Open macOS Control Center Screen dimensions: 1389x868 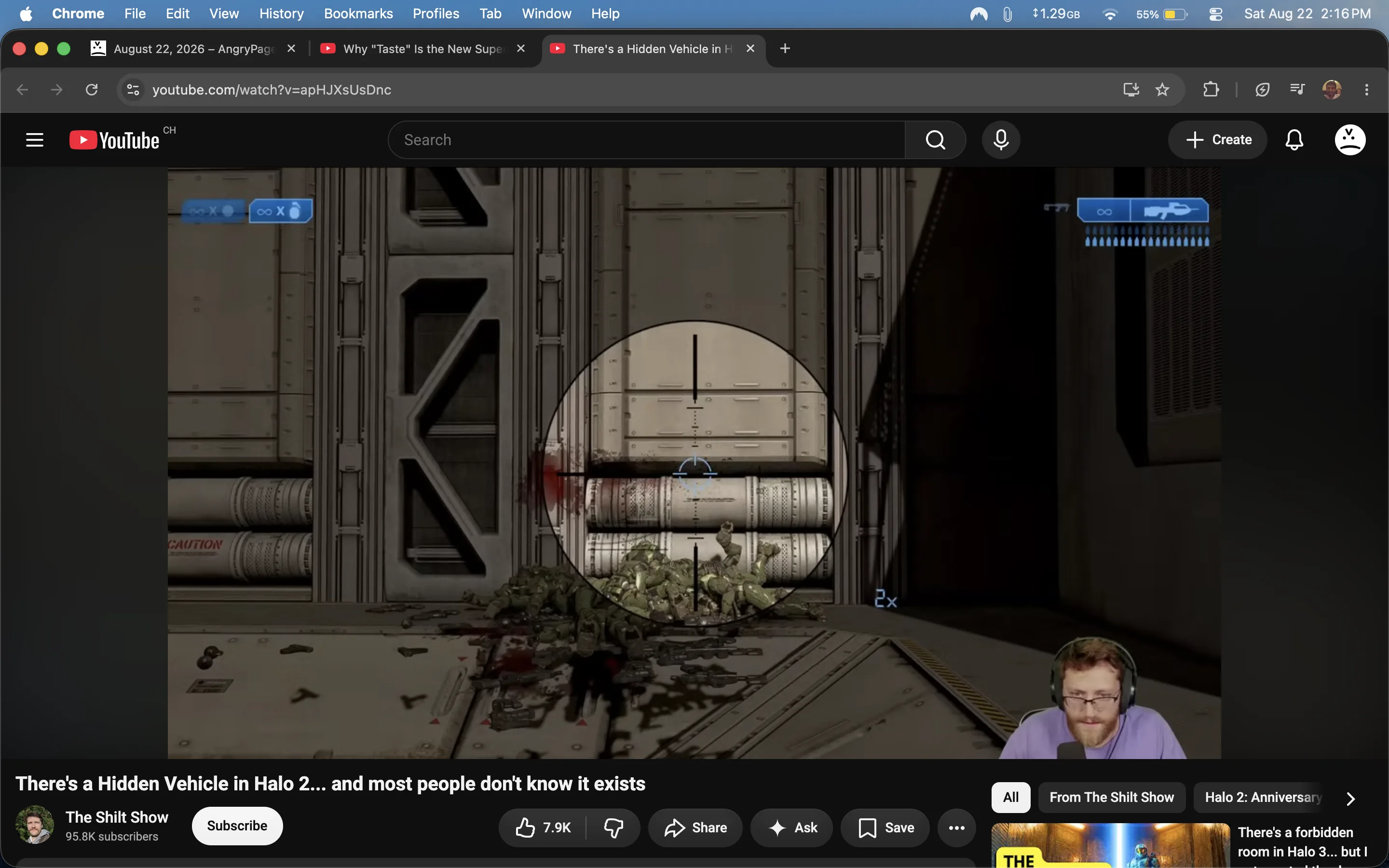coord(1216,14)
